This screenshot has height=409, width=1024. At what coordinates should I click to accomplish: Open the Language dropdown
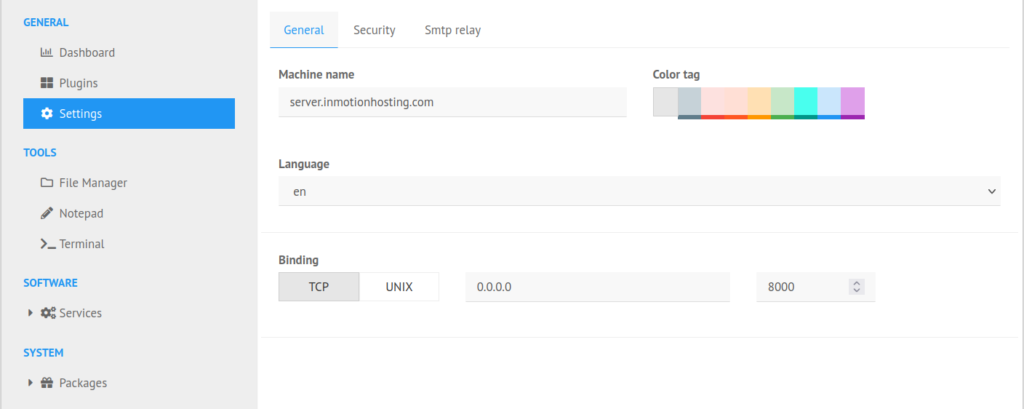click(x=639, y=191)
